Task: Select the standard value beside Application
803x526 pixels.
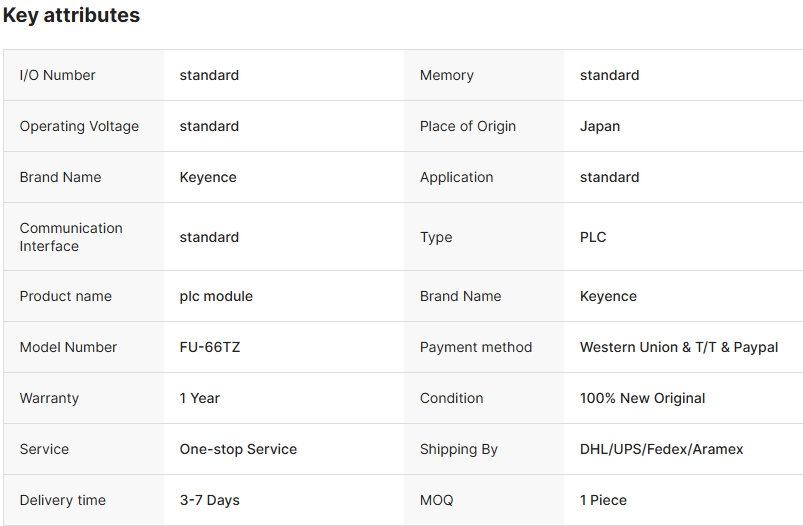Action: pos(609,177)
